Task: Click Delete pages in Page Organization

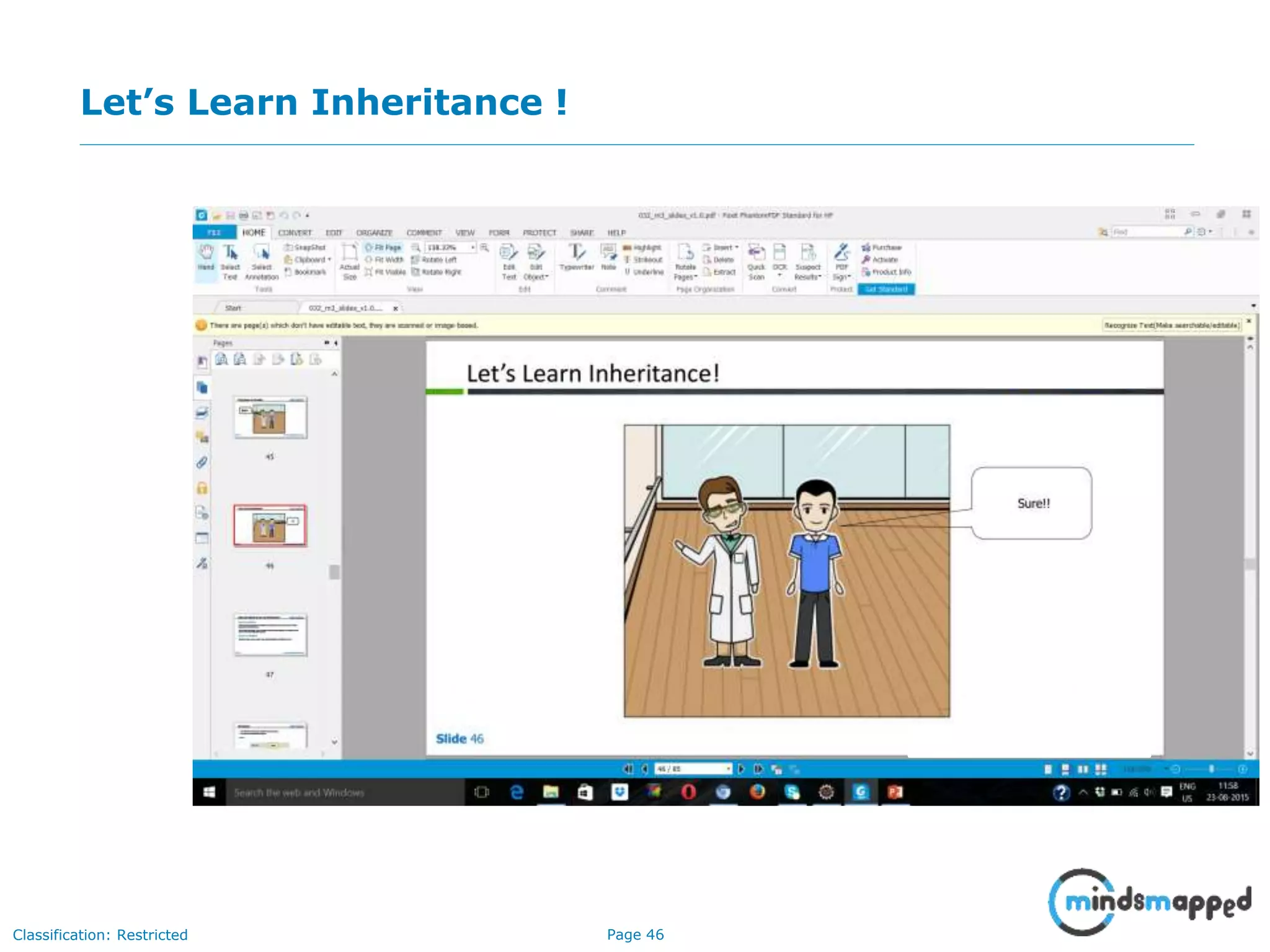Action: [x=717, y=260]
